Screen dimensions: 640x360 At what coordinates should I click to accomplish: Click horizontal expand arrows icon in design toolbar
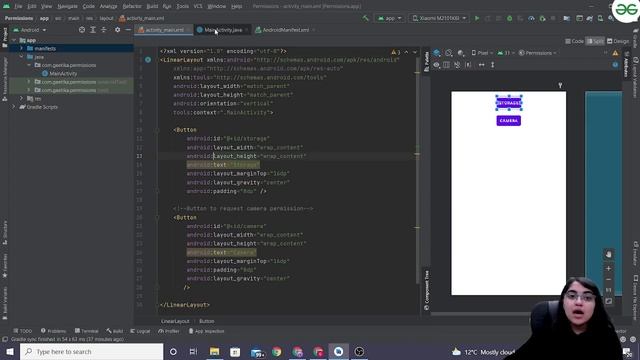(482, 65)
